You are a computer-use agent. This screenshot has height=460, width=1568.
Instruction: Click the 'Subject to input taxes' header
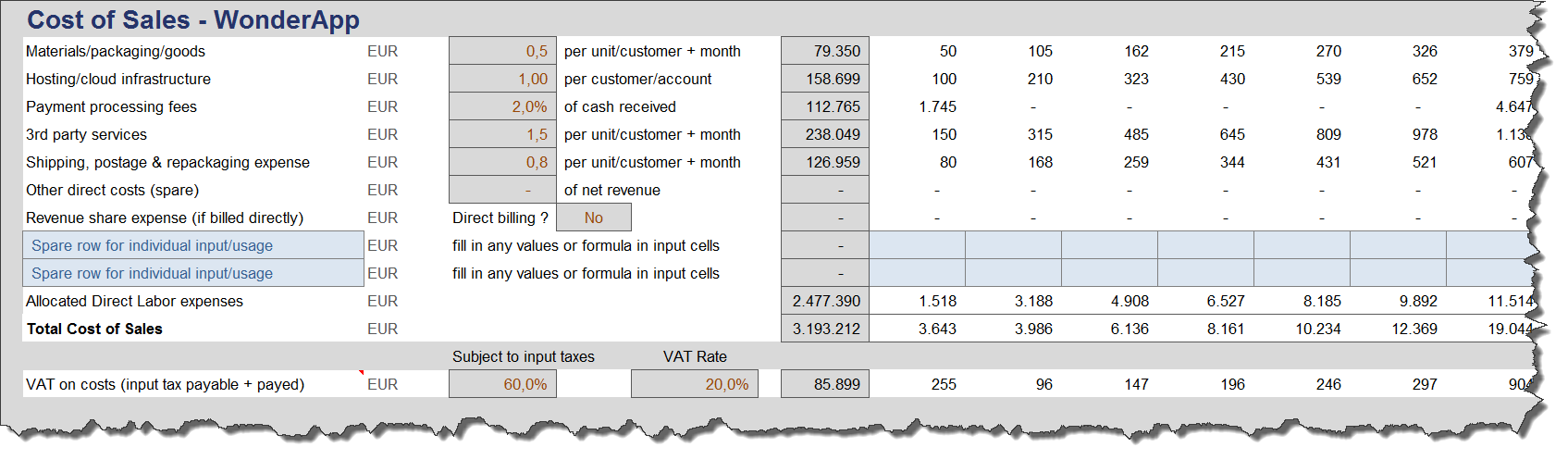[x=524, y=357]
